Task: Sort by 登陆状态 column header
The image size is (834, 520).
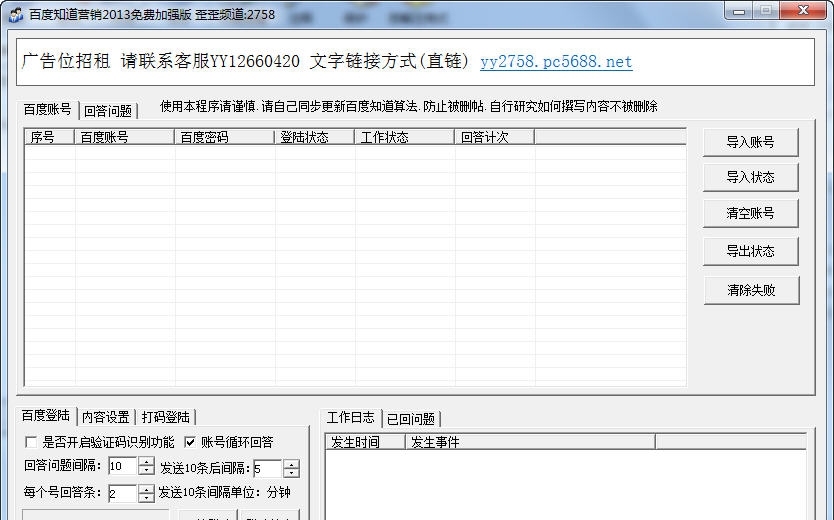Action: (314, 137)
